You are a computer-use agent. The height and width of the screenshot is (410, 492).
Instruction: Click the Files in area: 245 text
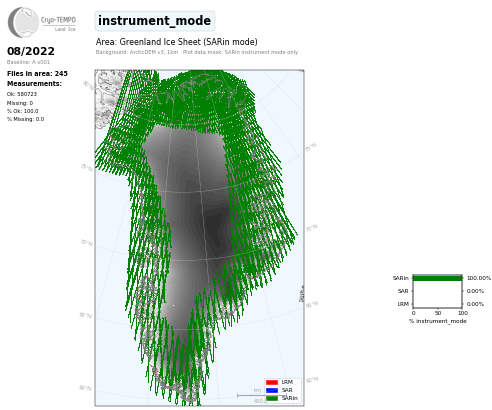pos(37,74)
